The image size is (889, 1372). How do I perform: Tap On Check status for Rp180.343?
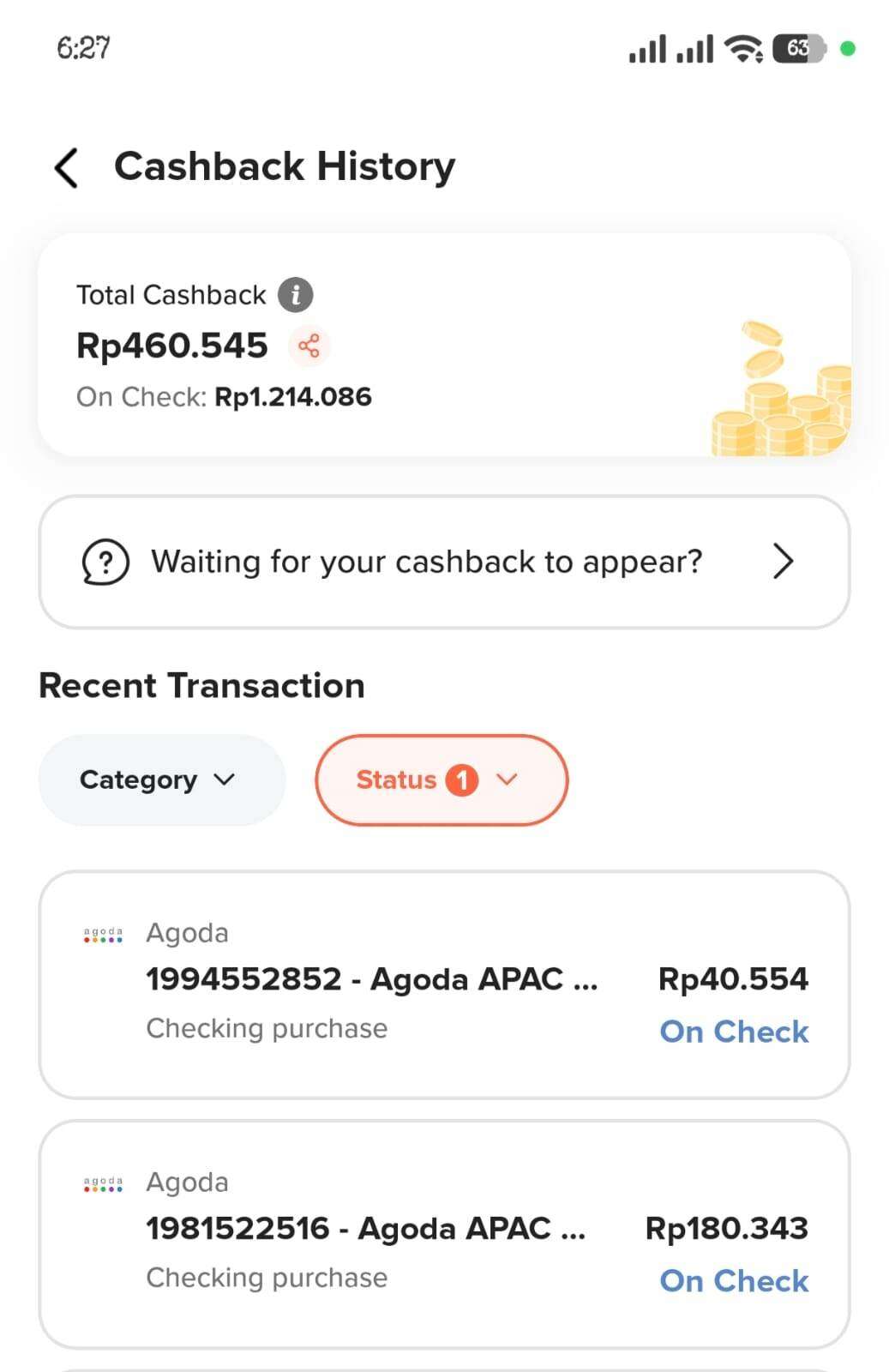[x=734, y=1281]
